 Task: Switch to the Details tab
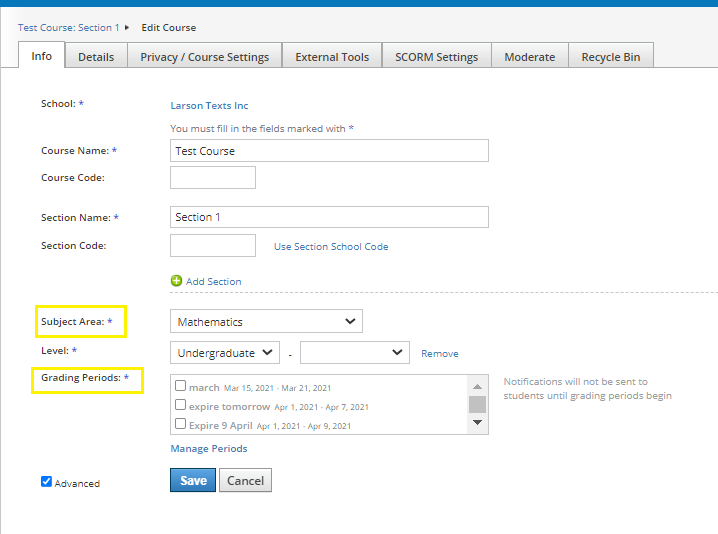click(96, 57)
